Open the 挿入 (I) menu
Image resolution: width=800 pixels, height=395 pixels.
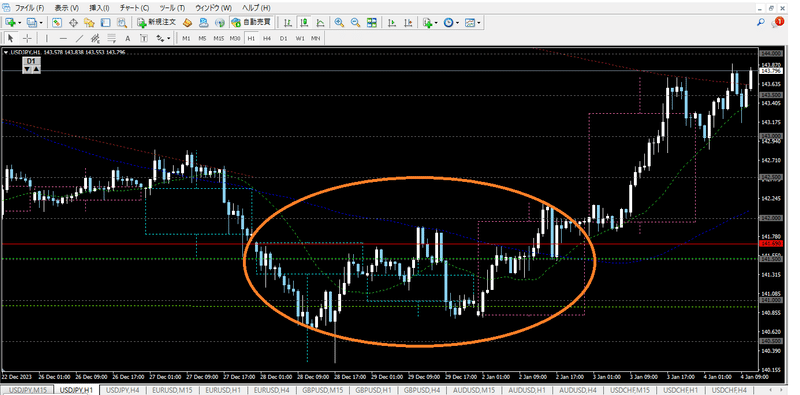click(x=99, y=8)
